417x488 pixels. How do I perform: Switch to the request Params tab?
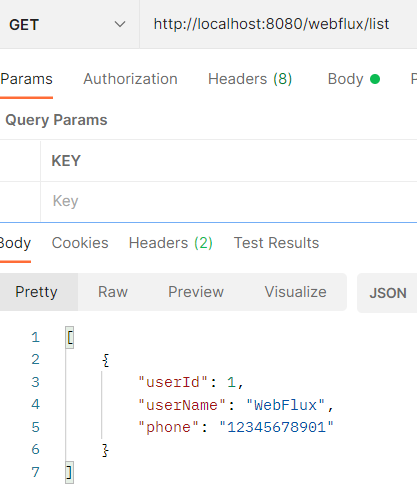26,79
